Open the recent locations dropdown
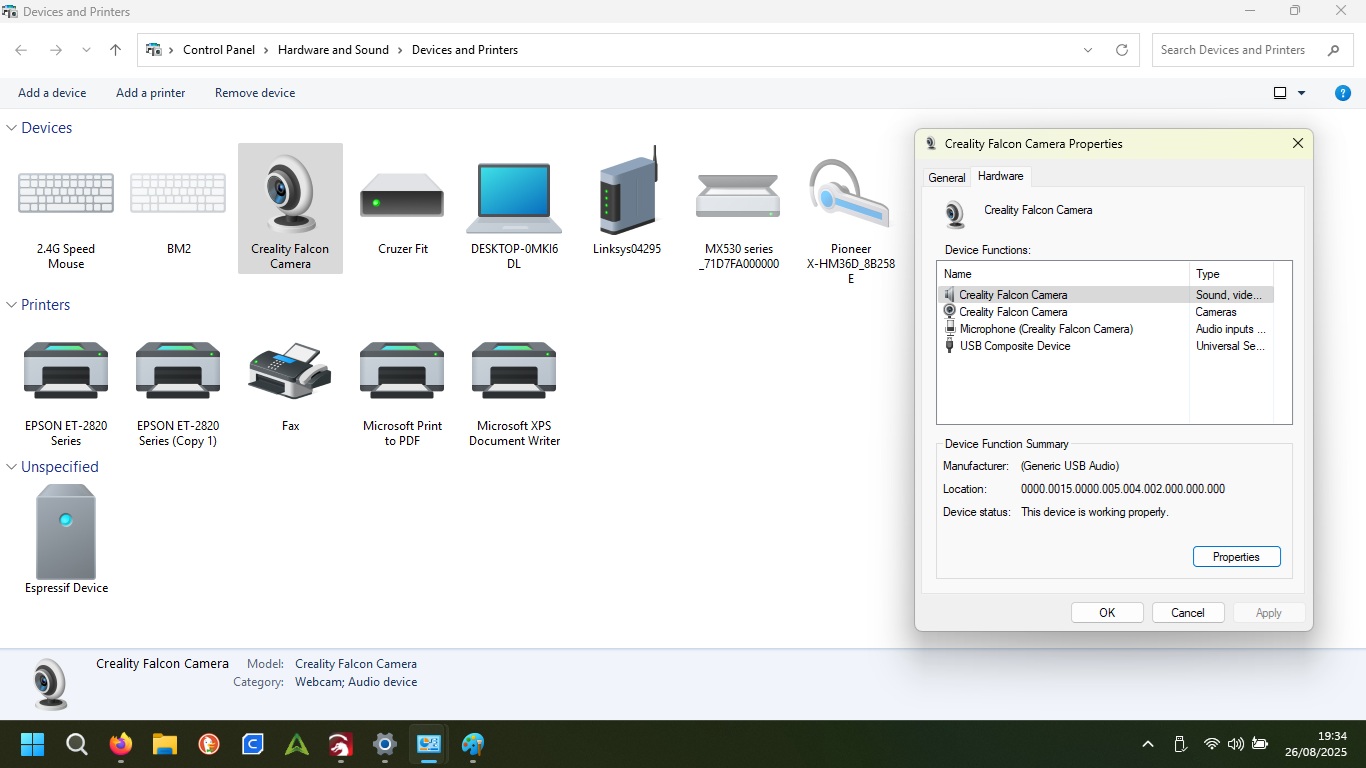1366x768 pixels. [86, 50]
